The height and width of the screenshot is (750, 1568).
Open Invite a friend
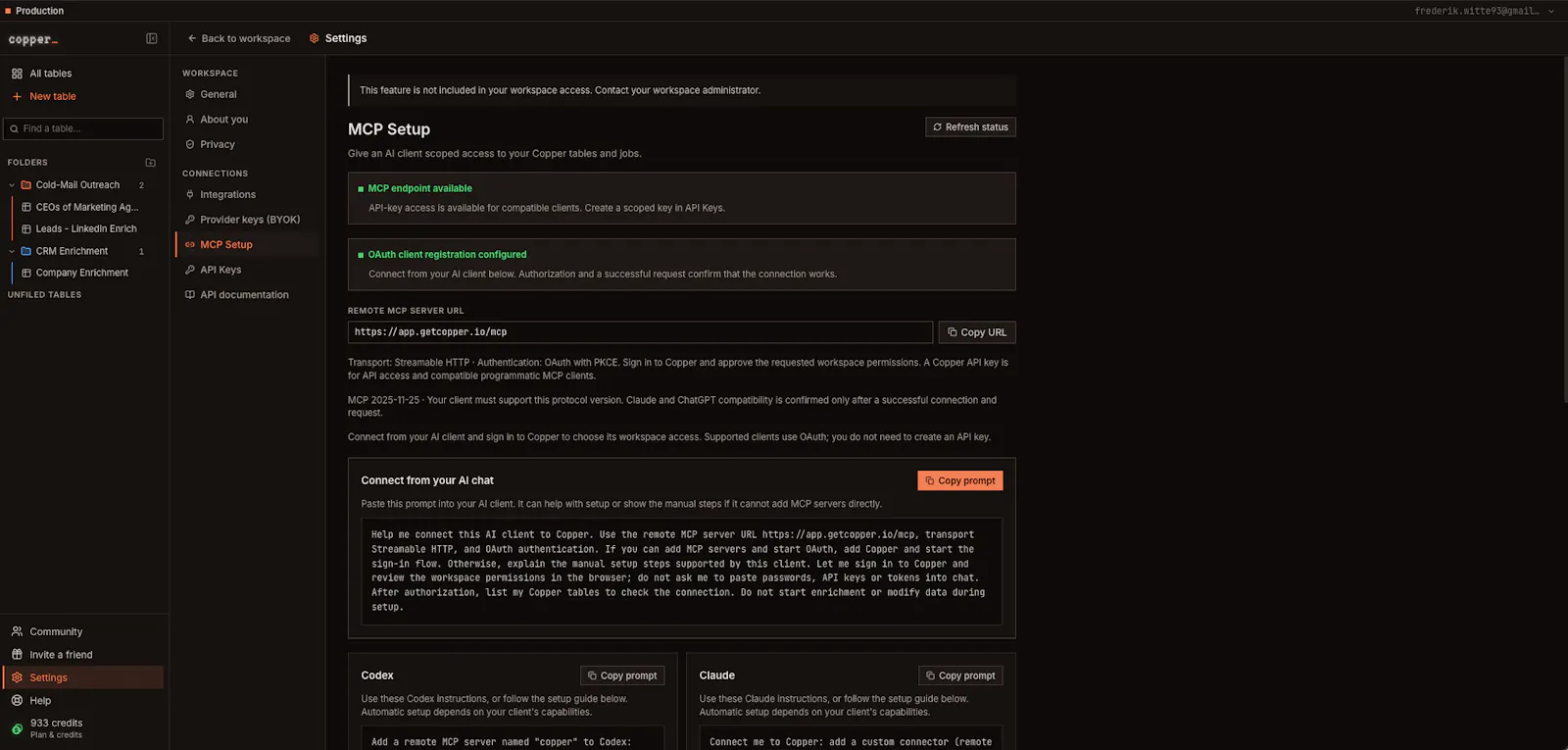[83, 654]
